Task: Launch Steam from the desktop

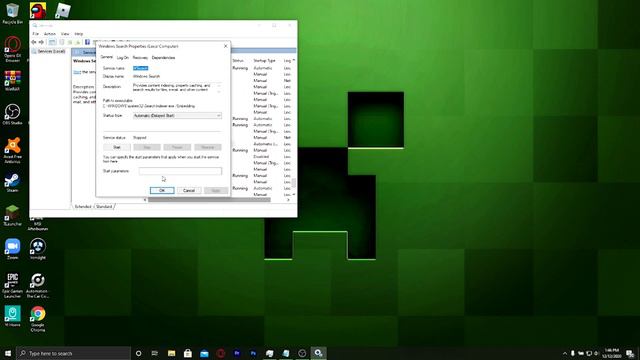Action: [12, 182]
